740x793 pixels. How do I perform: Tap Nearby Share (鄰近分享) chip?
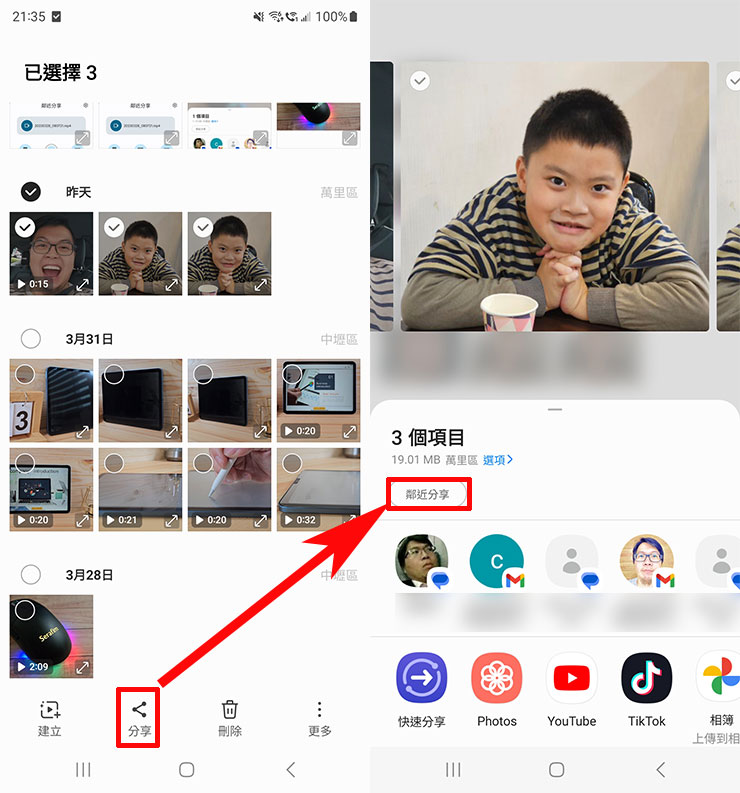click(x=427, y=494)
